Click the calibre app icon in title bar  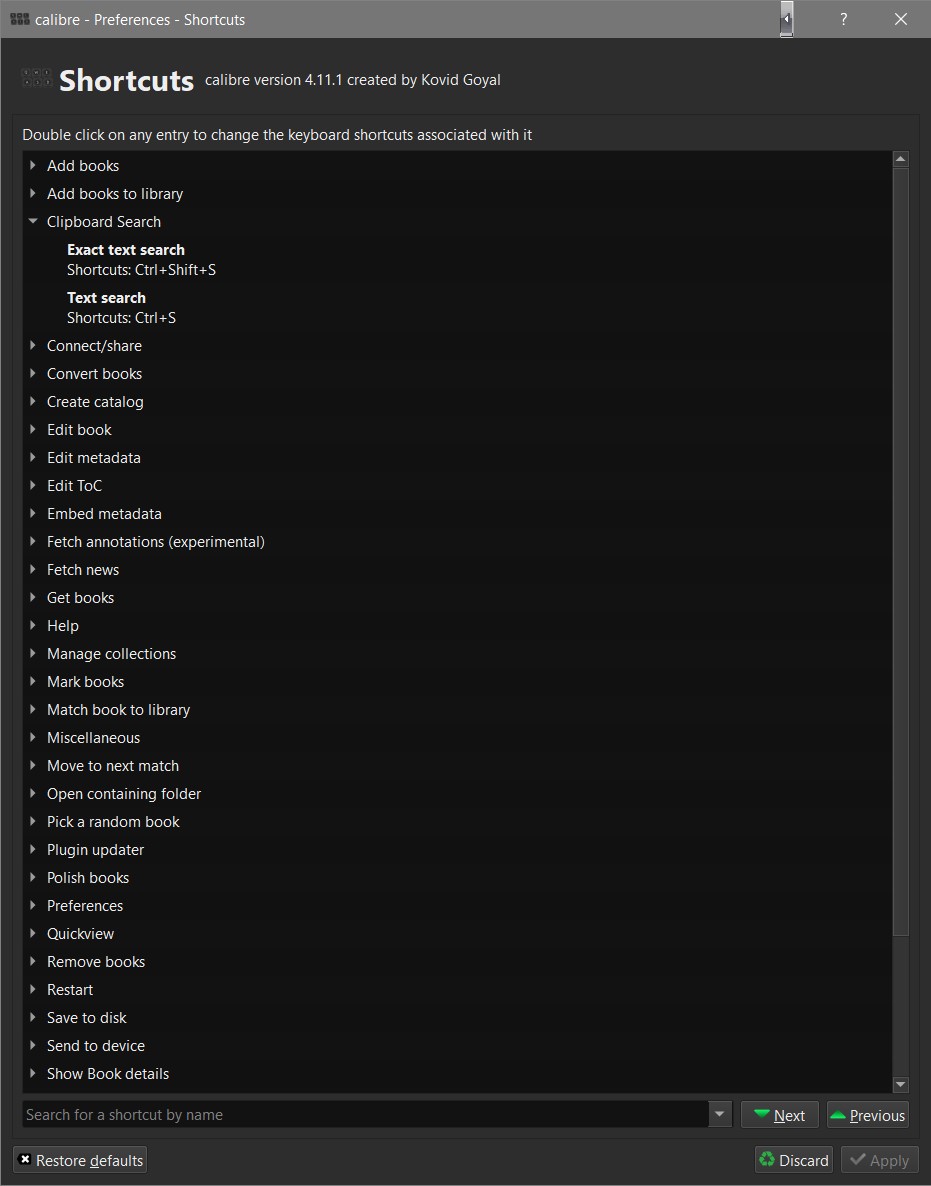[20, 19]
